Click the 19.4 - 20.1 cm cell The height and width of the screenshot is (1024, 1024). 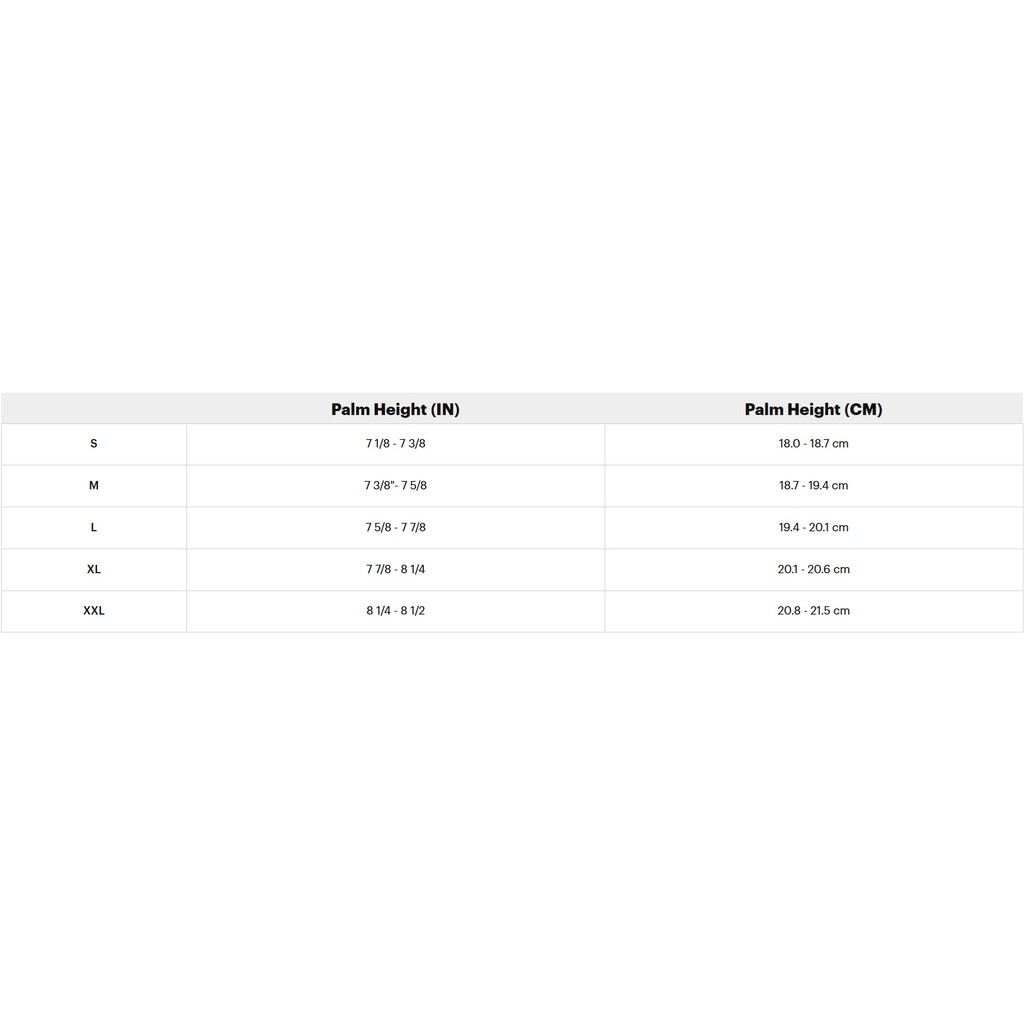coord(814,528)
